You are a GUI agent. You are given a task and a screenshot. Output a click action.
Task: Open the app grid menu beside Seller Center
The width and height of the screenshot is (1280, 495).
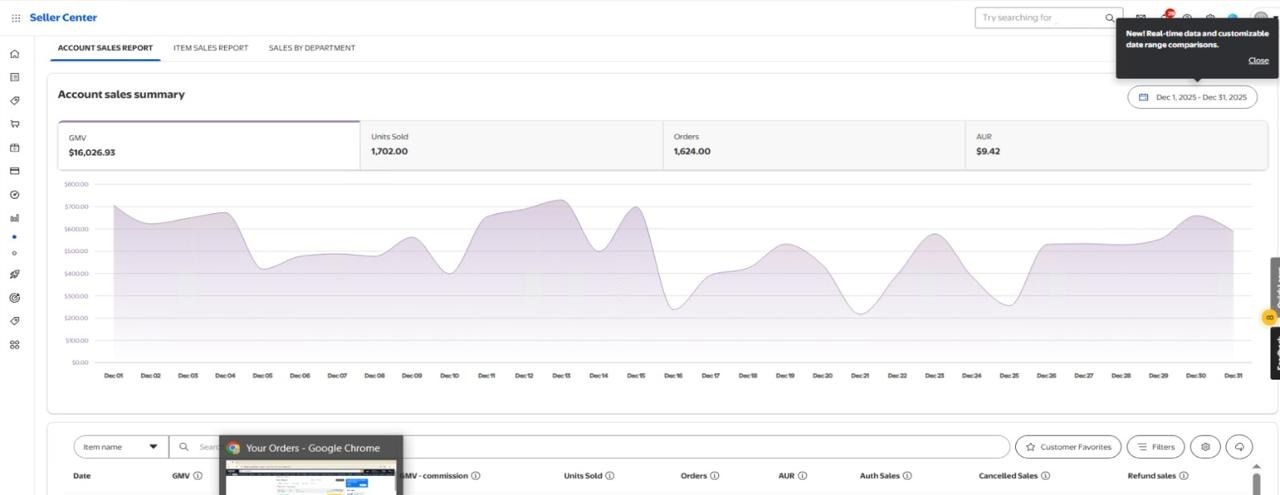16,18
